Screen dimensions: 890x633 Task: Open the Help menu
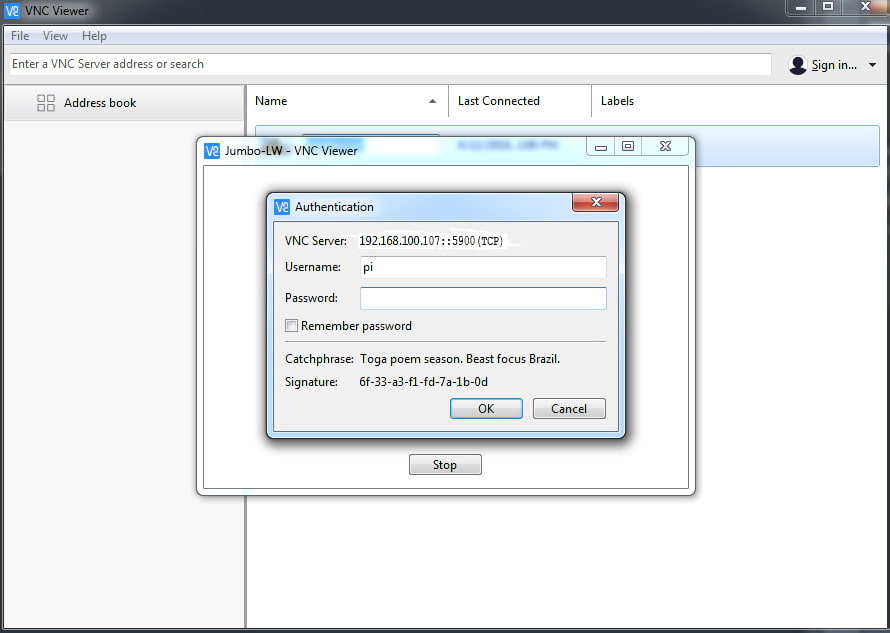point(94,36)
